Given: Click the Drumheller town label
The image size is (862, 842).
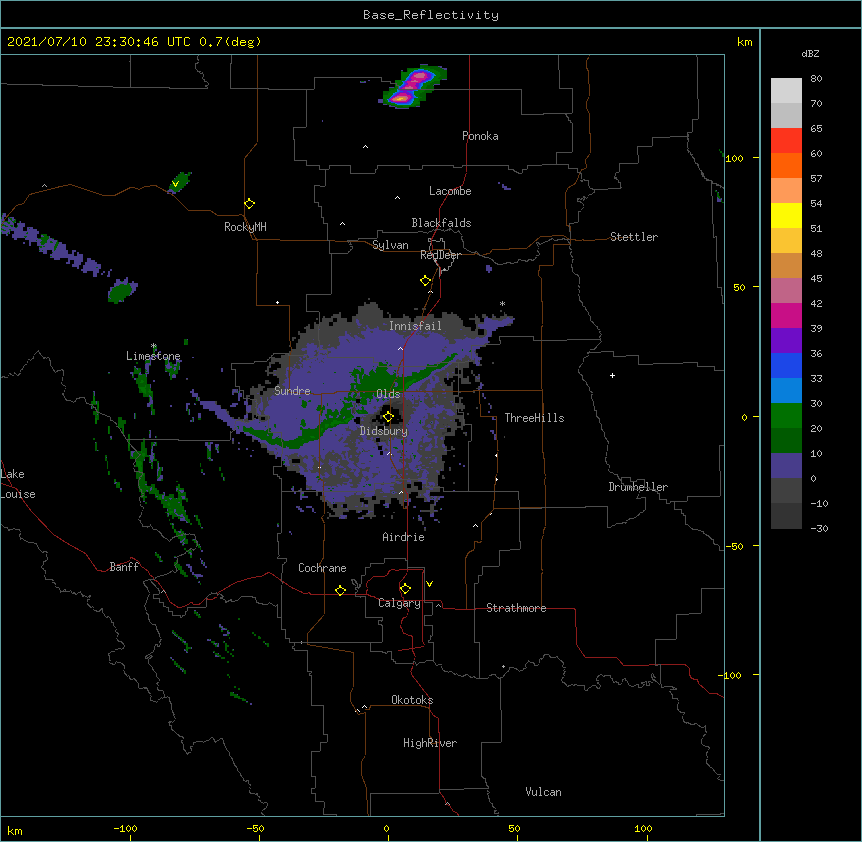Looking at the screenshot, I should click(638, 487).
